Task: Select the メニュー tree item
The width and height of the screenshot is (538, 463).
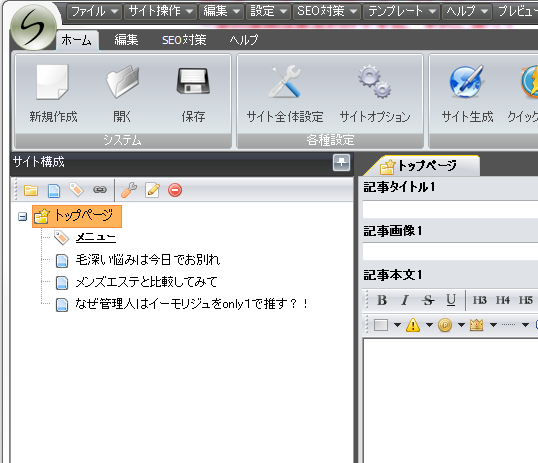Action: click(95, 237)
